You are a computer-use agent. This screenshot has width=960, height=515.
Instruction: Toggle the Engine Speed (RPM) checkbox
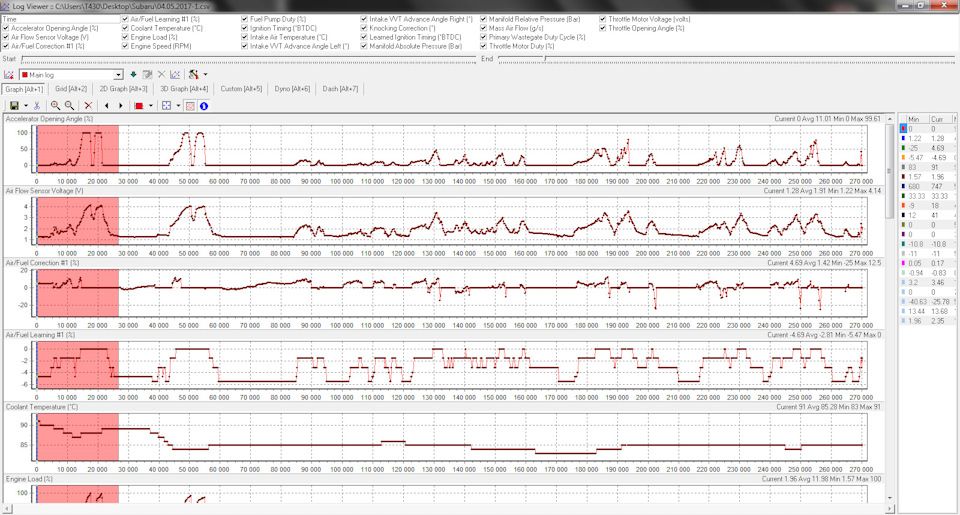pos(126,46)
